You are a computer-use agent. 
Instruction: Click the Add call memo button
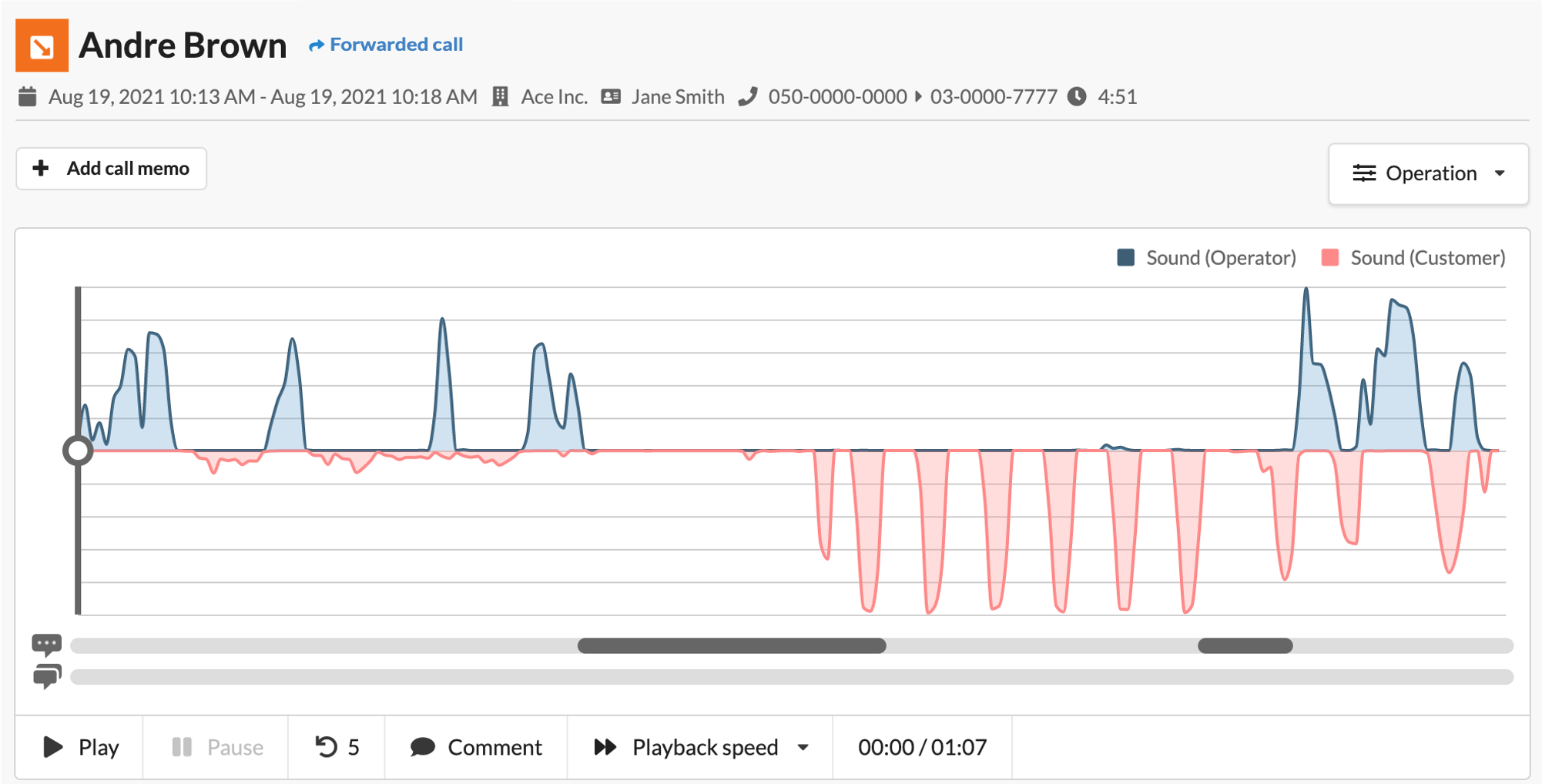112,169
